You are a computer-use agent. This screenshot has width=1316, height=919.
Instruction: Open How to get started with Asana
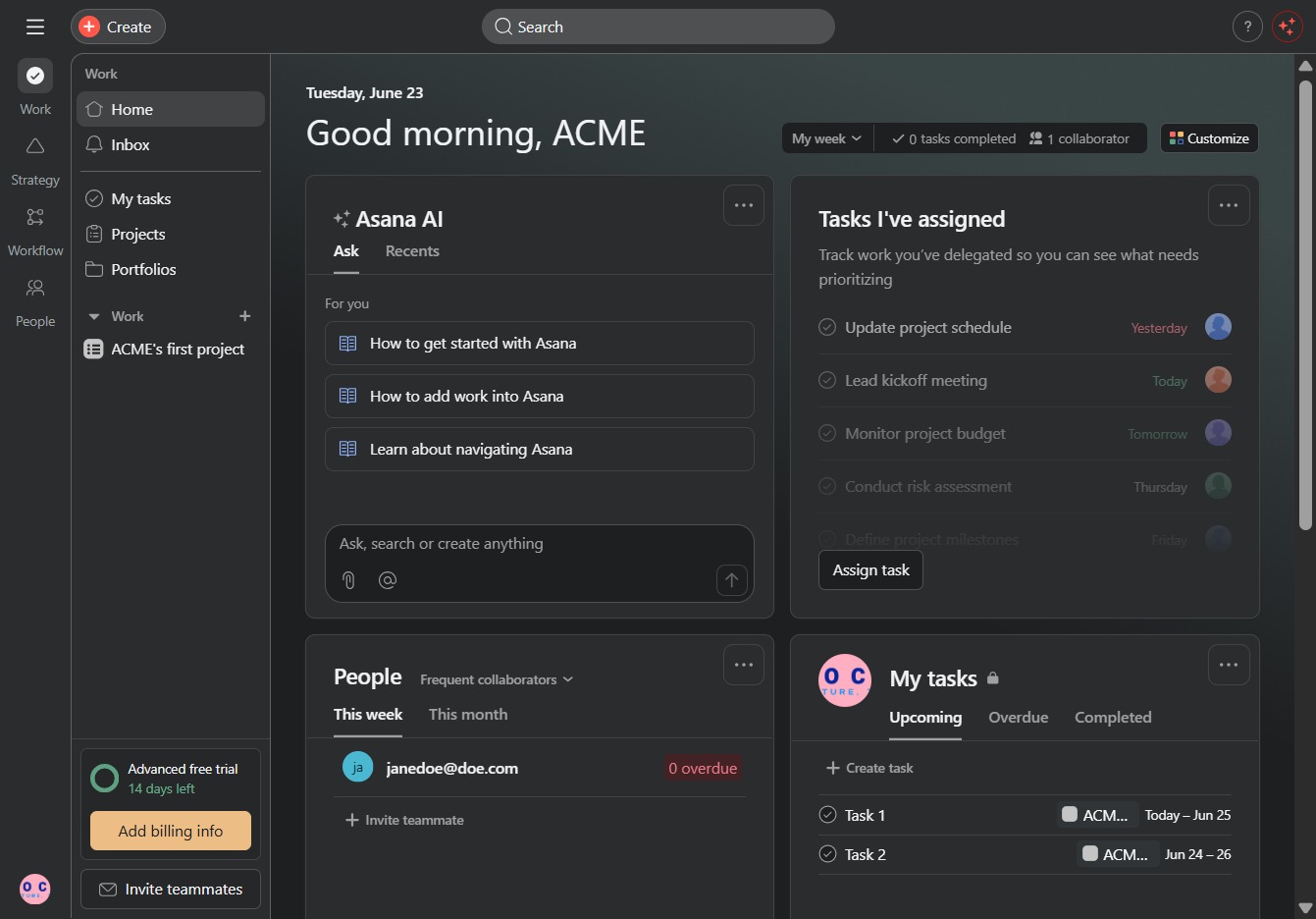pos(540,343)
